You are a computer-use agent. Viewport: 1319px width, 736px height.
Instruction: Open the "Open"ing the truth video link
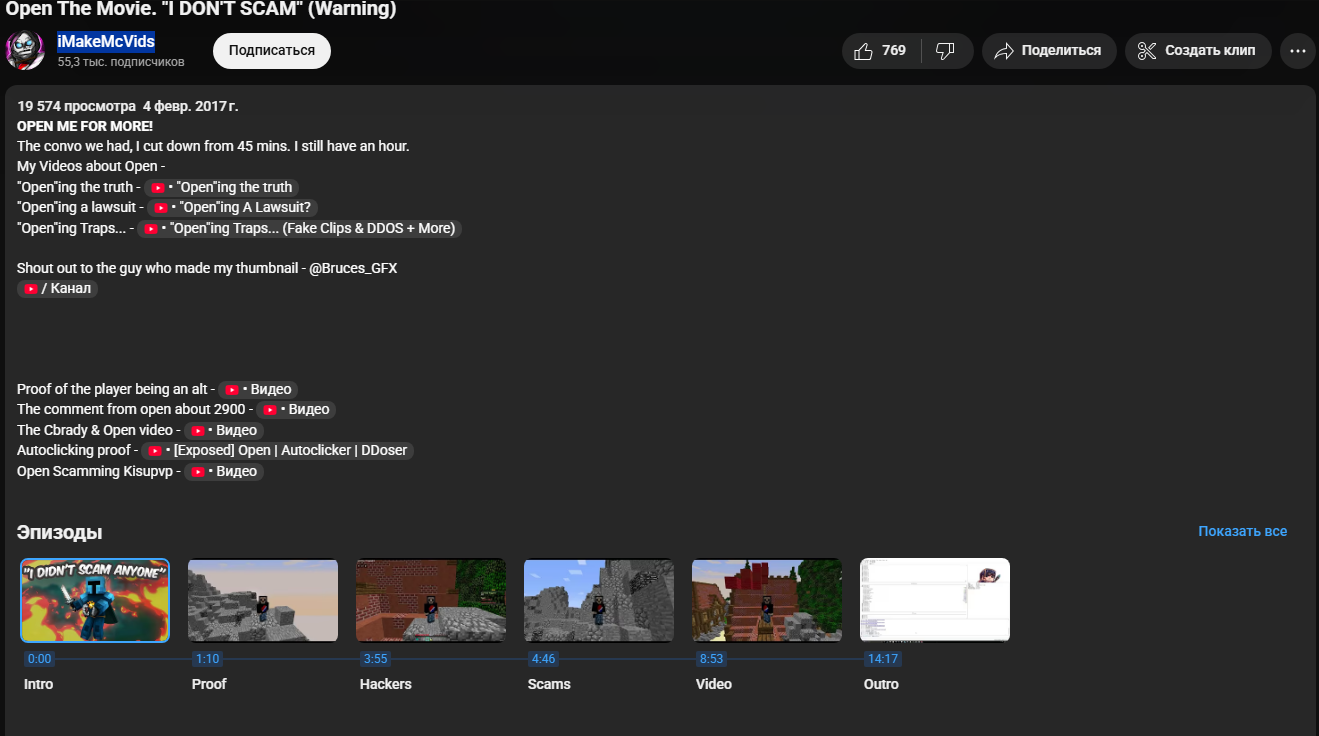point(222,187)
